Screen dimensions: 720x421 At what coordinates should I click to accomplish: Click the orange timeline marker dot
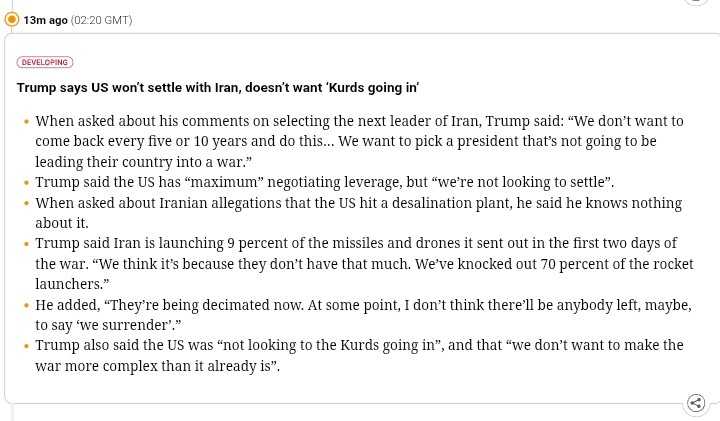pos(12,19)
